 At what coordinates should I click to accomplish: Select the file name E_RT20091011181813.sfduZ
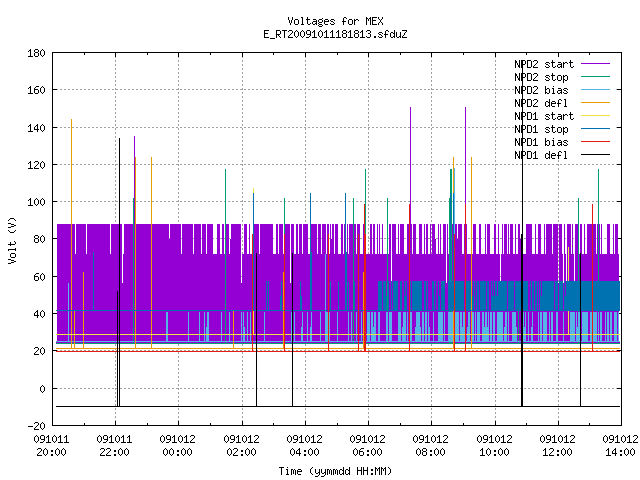335,34
